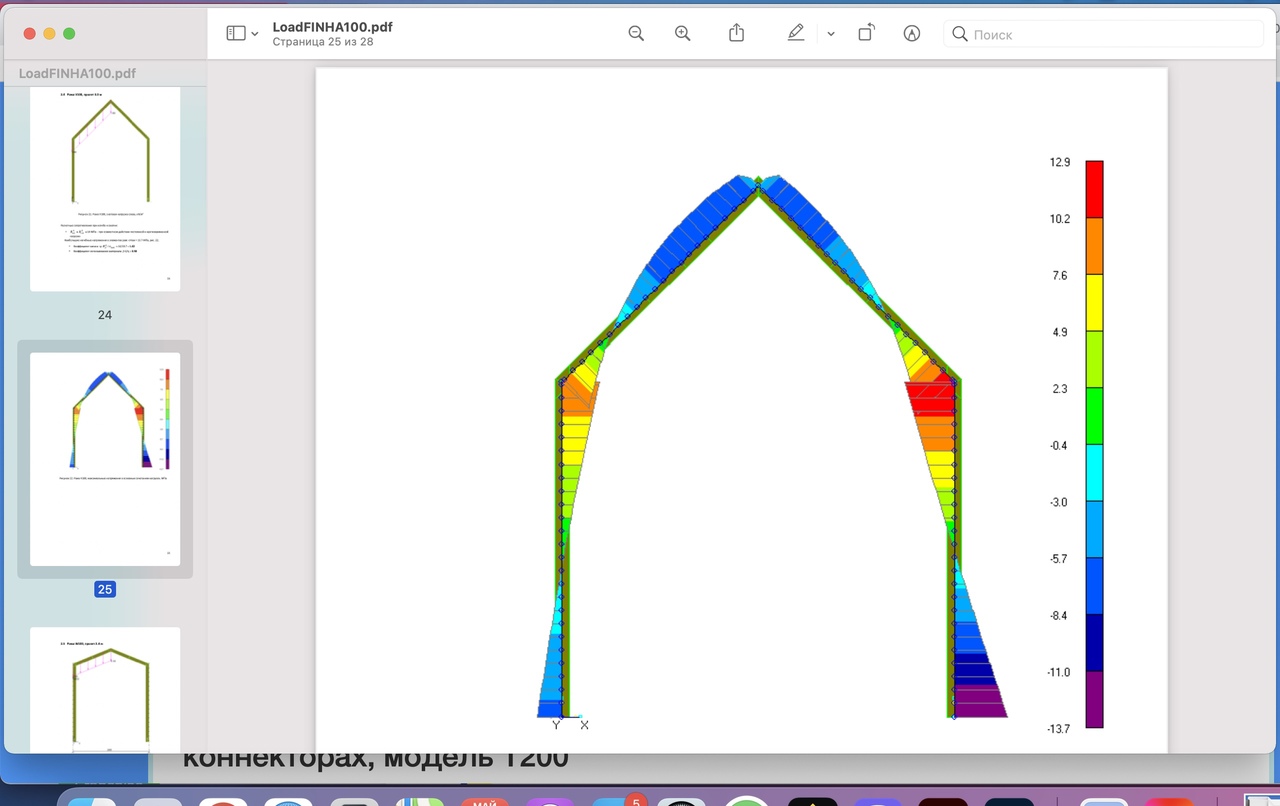Select the highlight pen tool

tap(796, 34)
